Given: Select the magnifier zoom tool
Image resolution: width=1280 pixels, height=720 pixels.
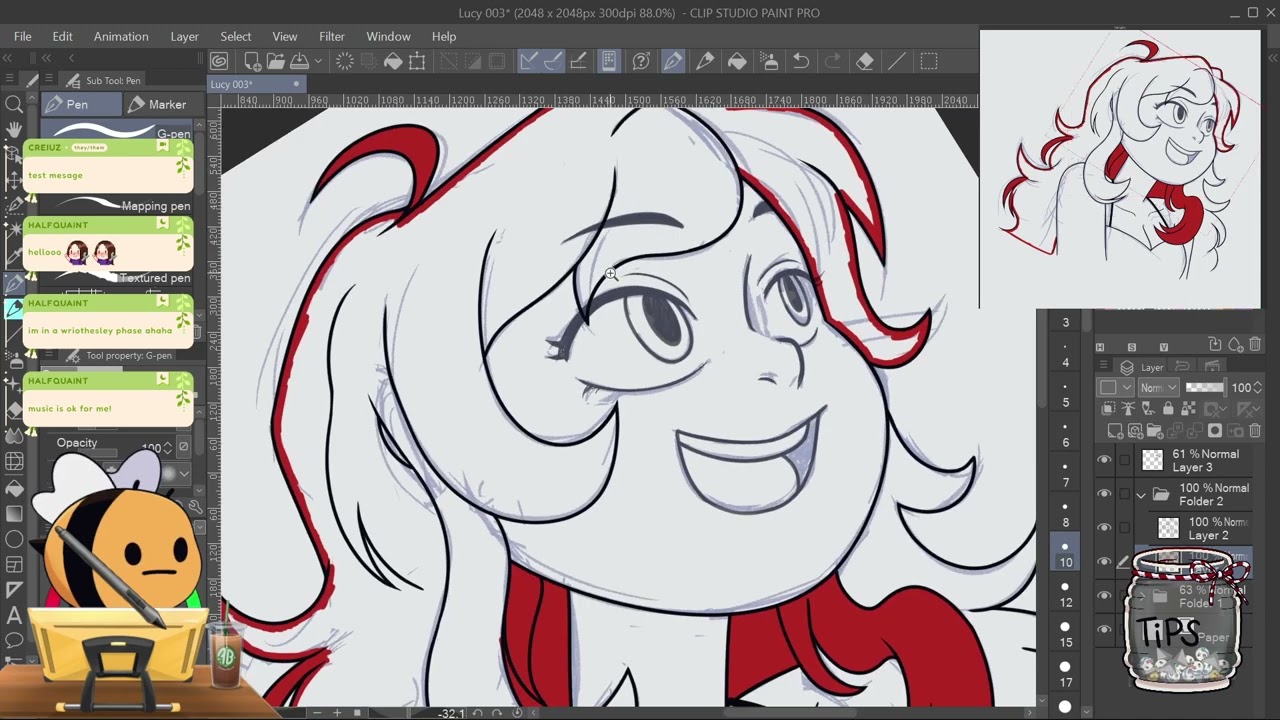Looking at the screenshot, I should pos(14,104).
